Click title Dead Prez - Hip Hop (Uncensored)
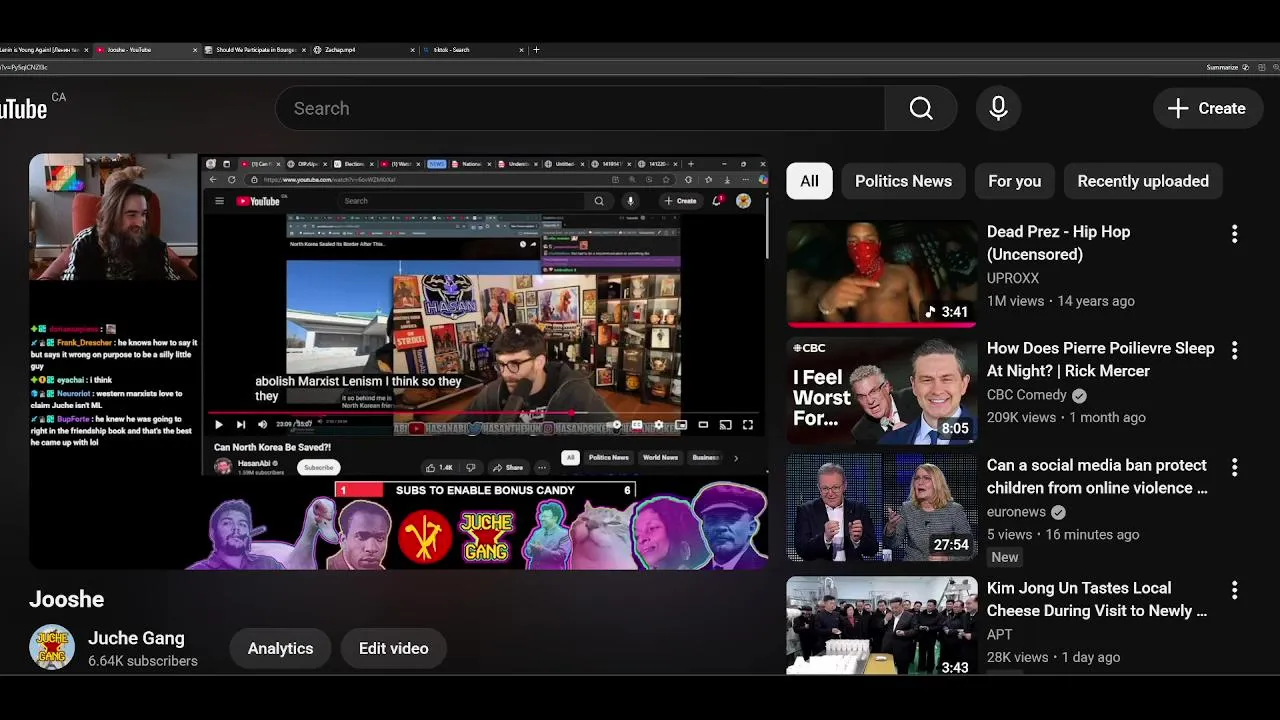 pos(1058,243)
